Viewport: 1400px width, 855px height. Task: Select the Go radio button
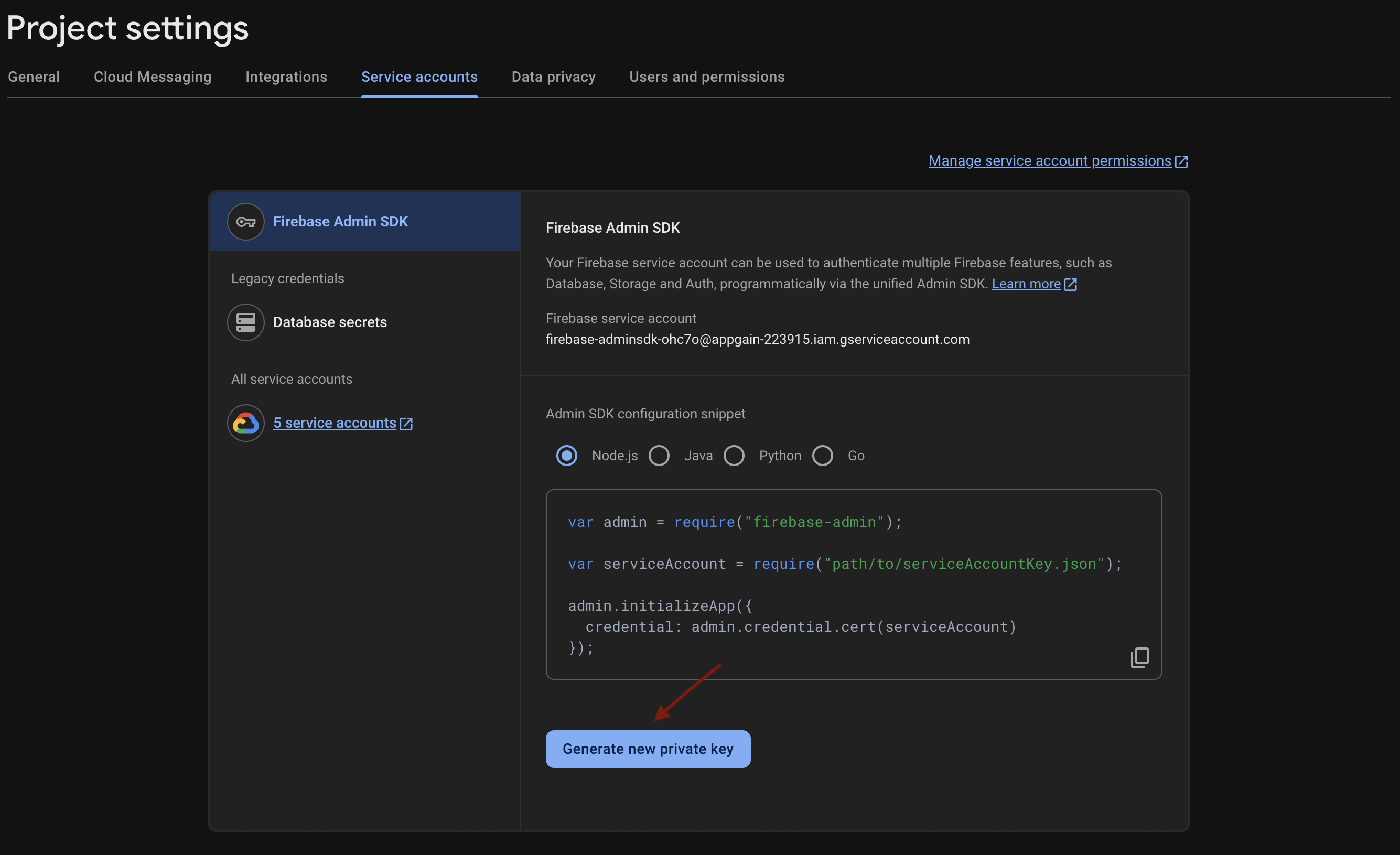[823, 456]
